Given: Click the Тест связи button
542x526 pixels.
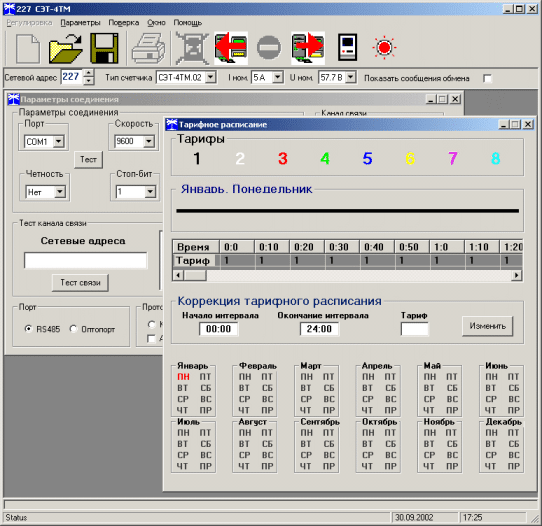Looking at the screenshot, I should pos(80,283).
